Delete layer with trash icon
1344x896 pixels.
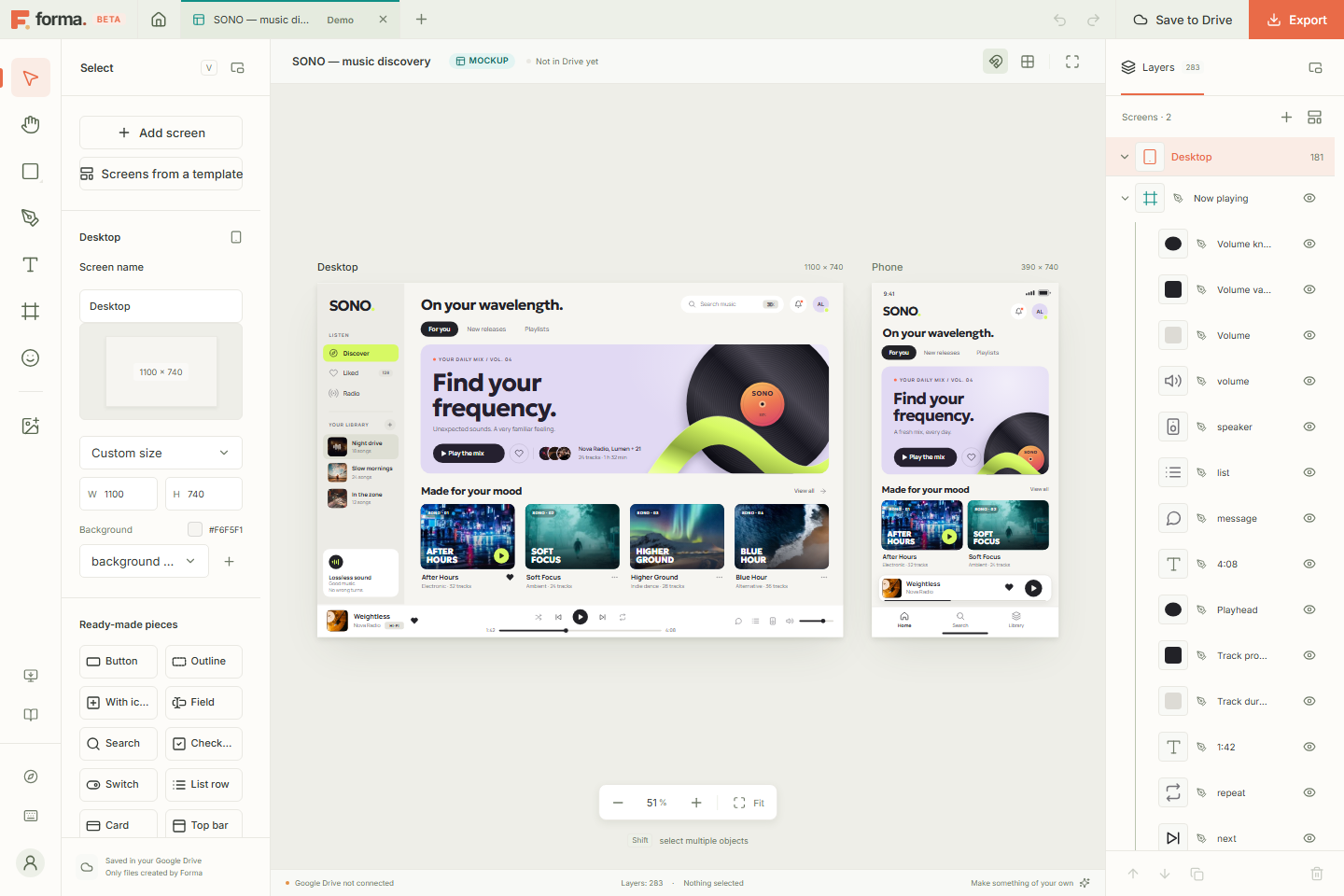1317,874
